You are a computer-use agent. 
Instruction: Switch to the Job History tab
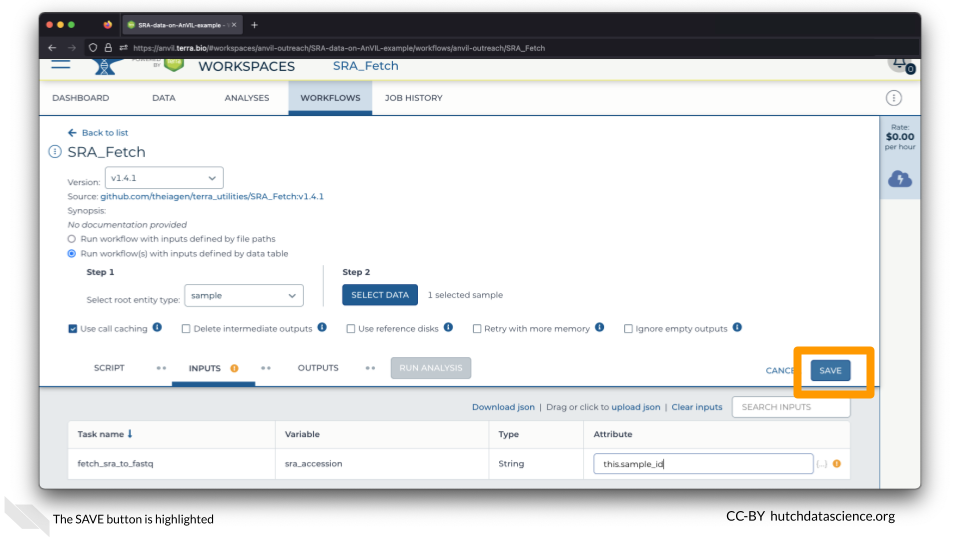413,98
